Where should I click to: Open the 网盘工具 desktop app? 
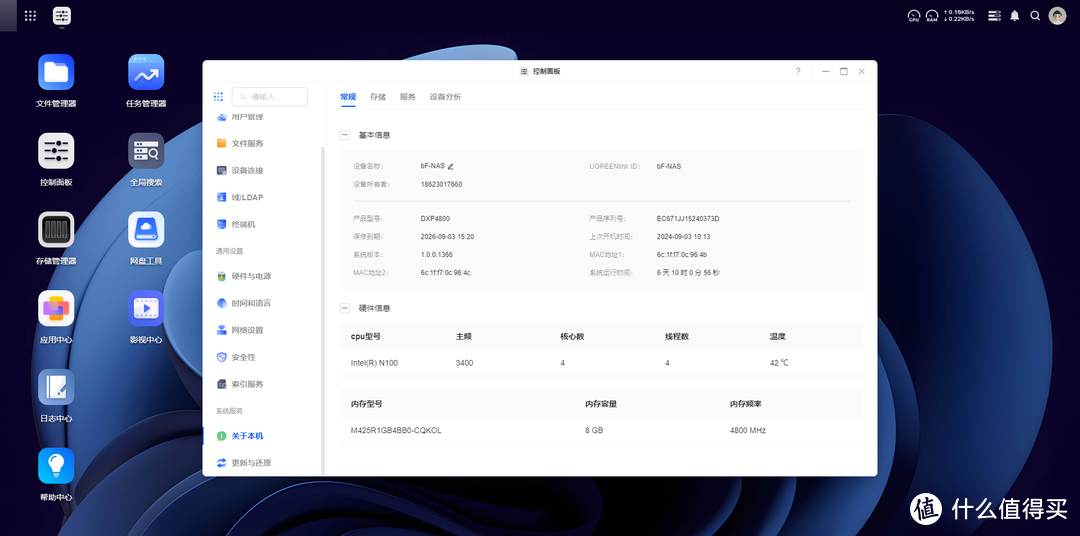[x=146, y=230]
